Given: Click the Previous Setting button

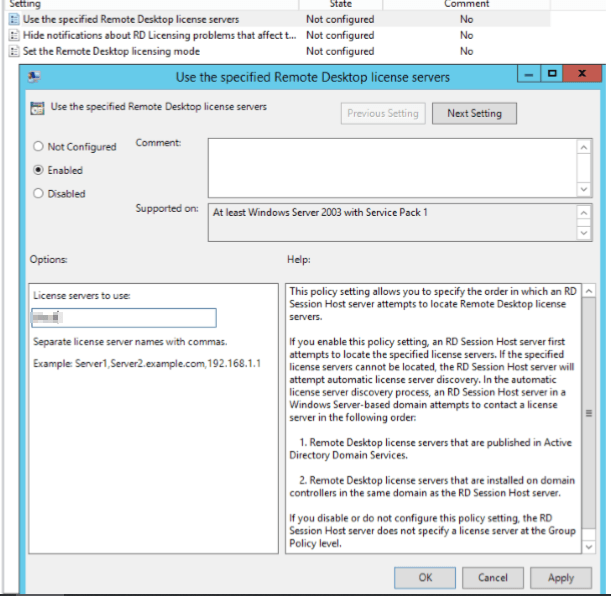Looking at the screenshot, I should 383,113.
